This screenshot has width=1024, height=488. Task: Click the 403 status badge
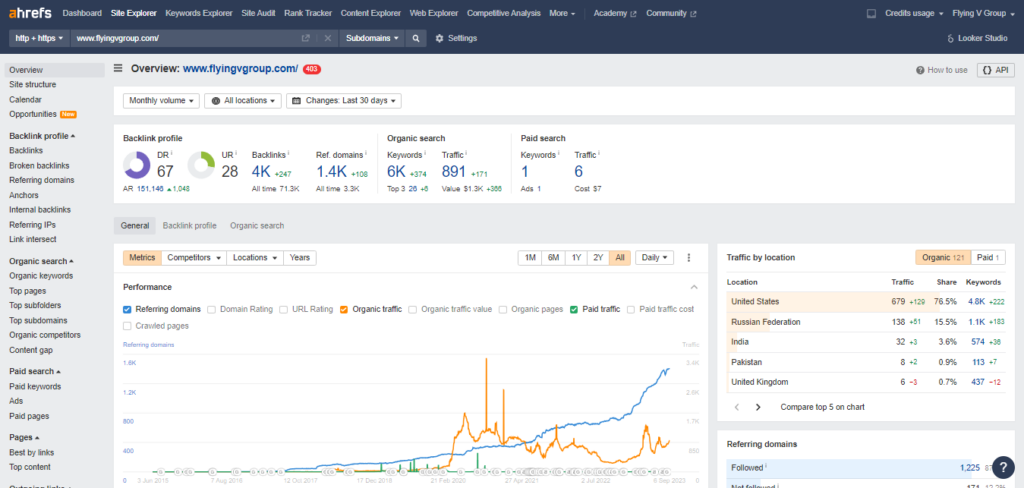[x=312, y=69]
